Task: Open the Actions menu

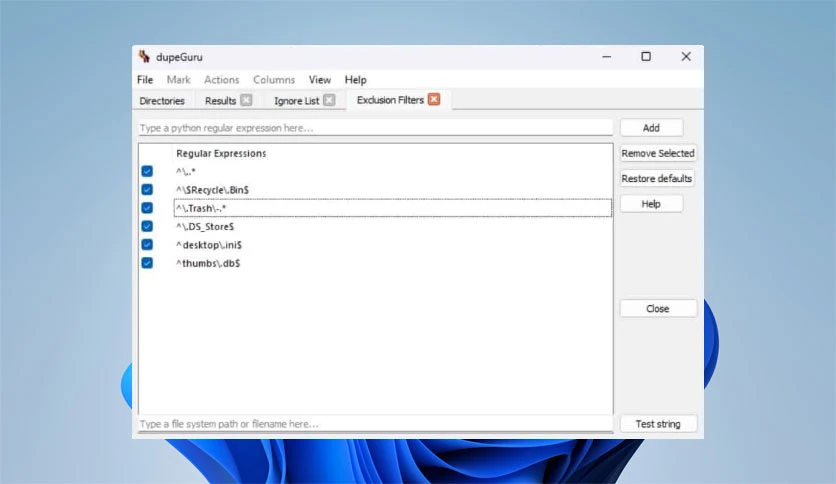Action: (x=222, y=80)
